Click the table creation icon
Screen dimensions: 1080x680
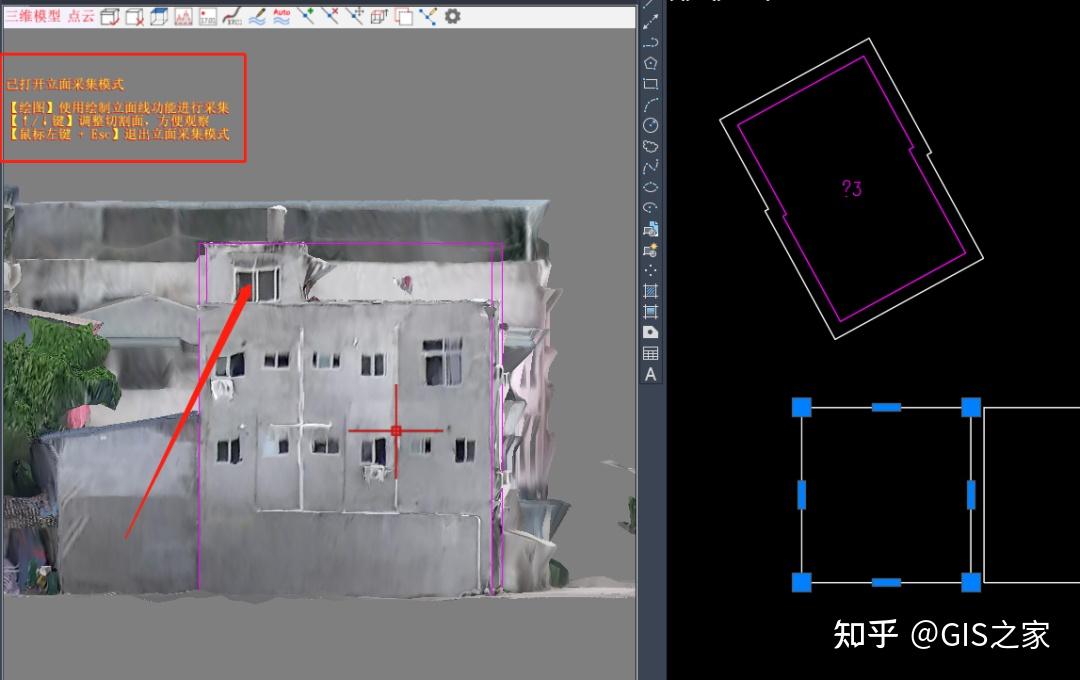[x=651, y=353]
